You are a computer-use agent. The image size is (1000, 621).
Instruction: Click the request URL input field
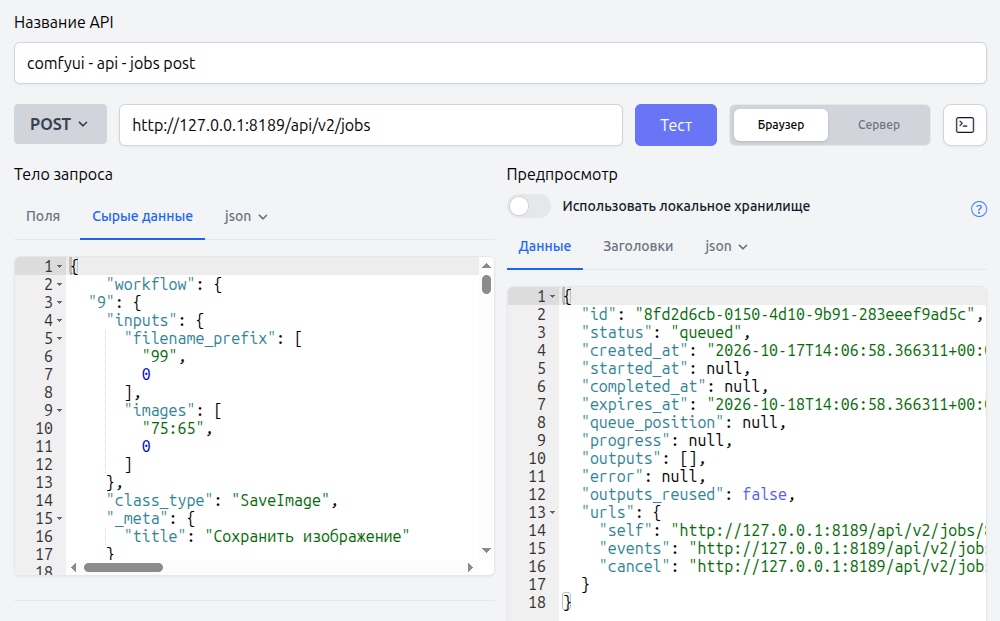[371, 125]
